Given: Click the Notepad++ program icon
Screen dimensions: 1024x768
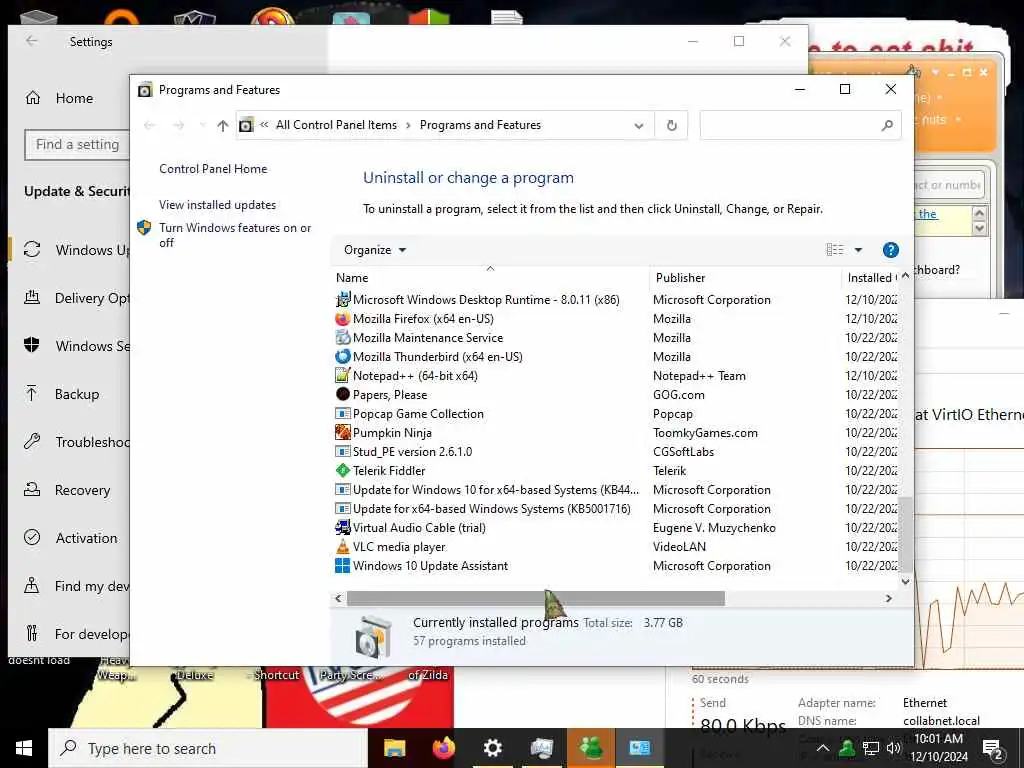Looking at the screenshot, I should click(x=342, y=376).
